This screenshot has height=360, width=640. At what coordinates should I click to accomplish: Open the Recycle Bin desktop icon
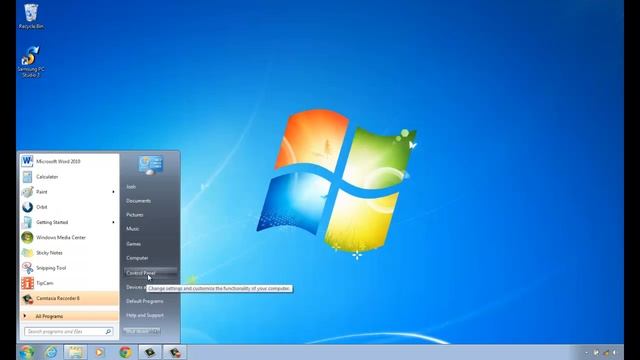coord(31,16)
